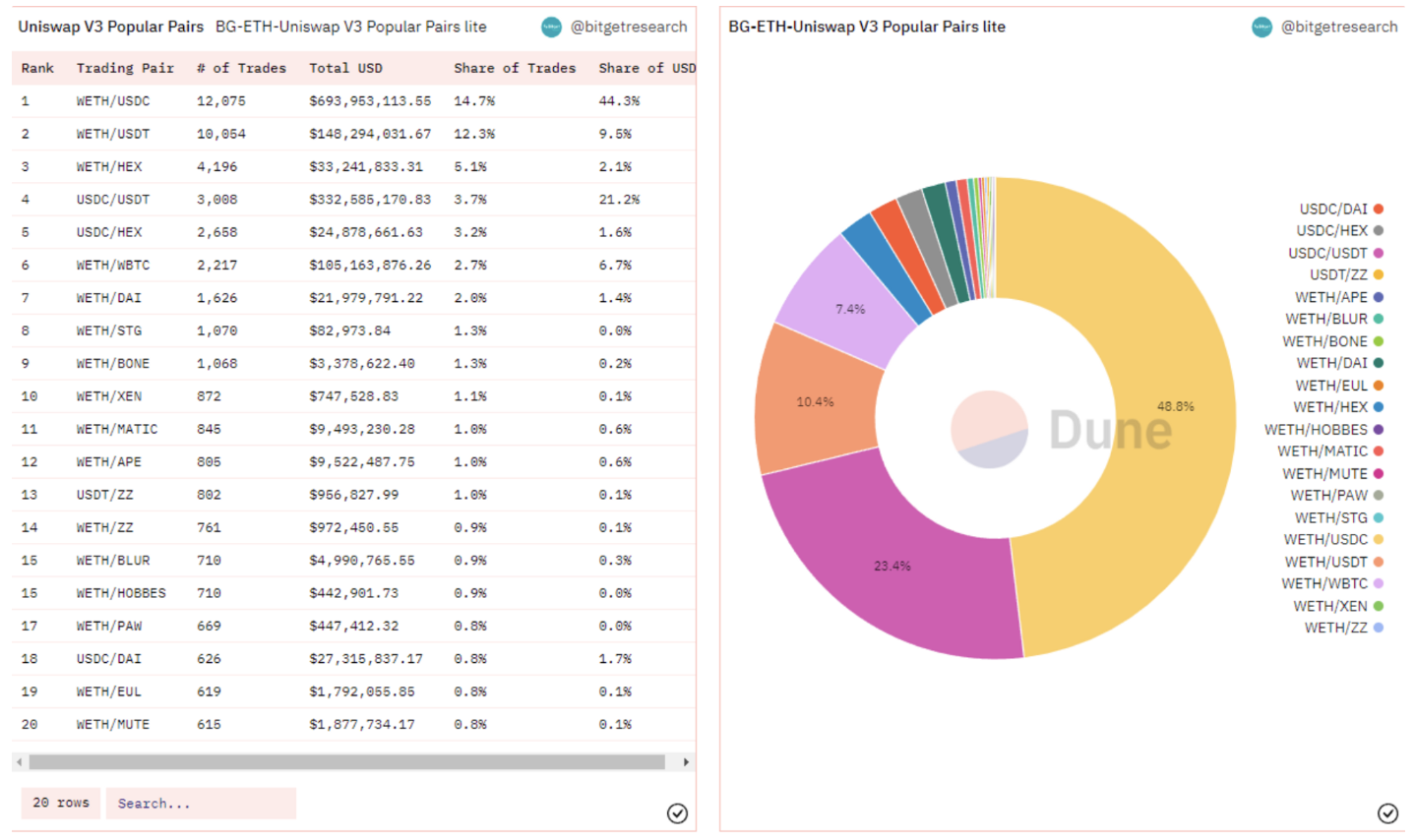Screen dimensions: 1415x840
Task: Open the pie chart panel's title link
Action: point(867,28)
